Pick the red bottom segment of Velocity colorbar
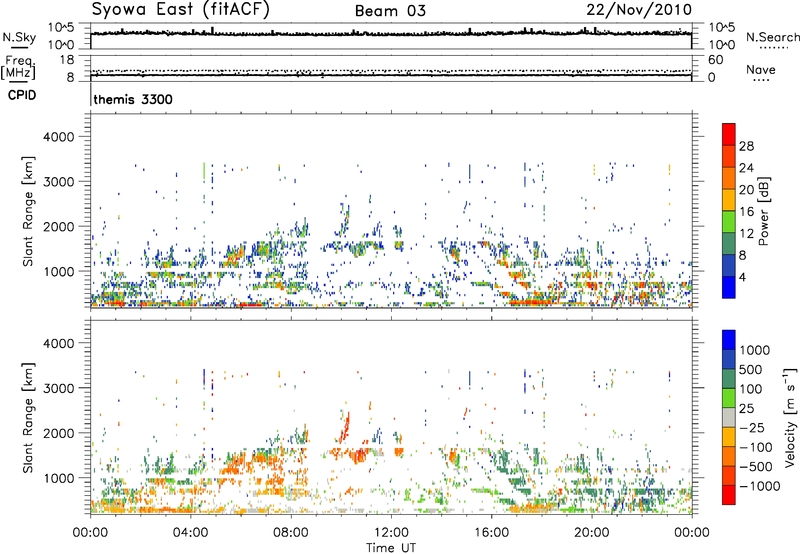 pyautogui.click(x=729, y=495)
